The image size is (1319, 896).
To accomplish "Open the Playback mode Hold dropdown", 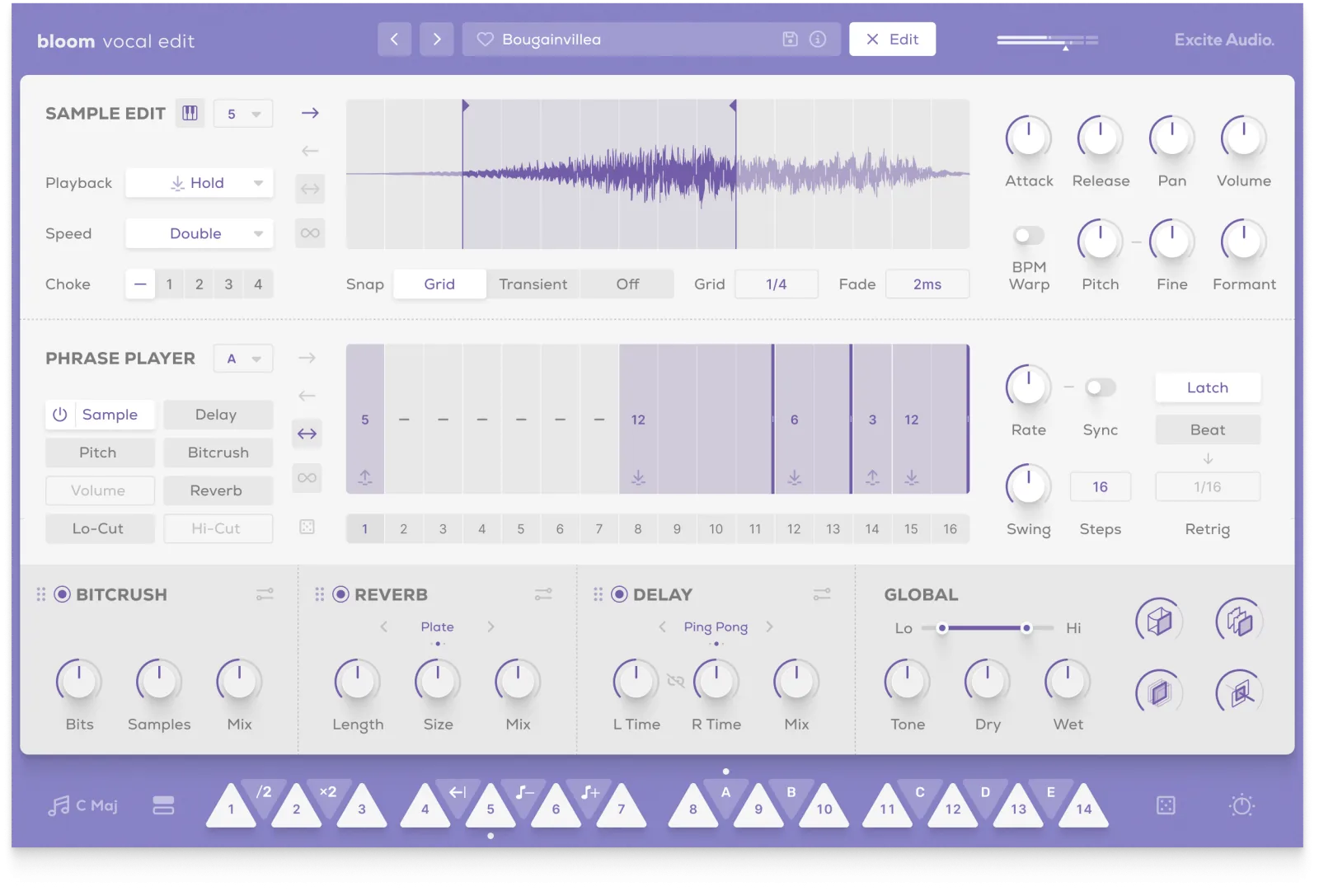I will tap(199, 183).
